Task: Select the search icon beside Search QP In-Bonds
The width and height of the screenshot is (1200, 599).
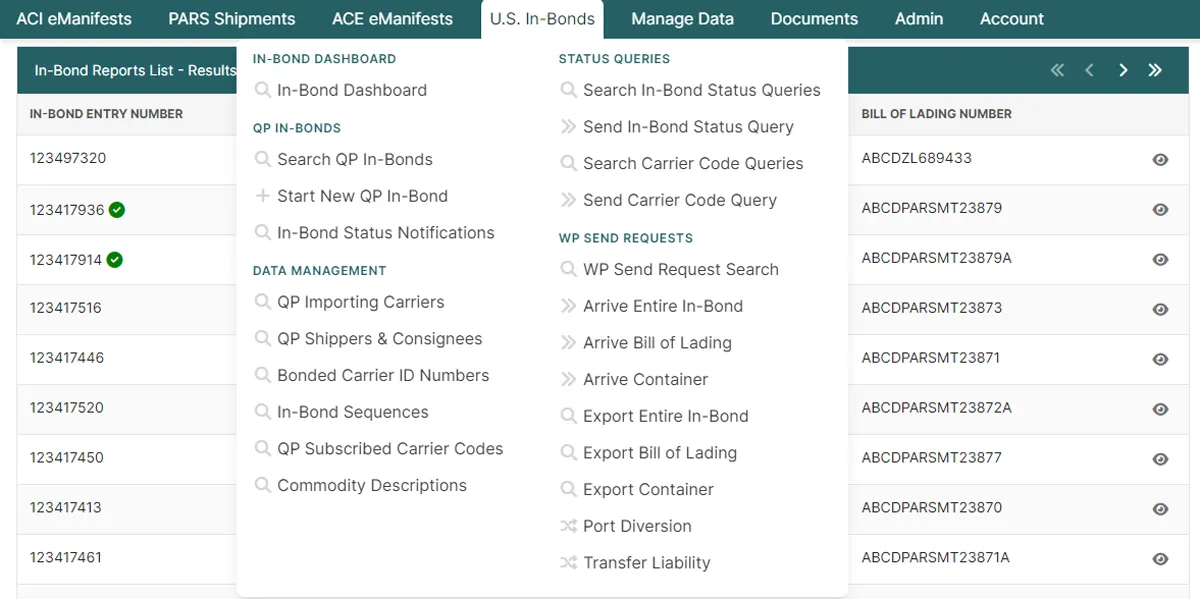Action: coord(263,159)
